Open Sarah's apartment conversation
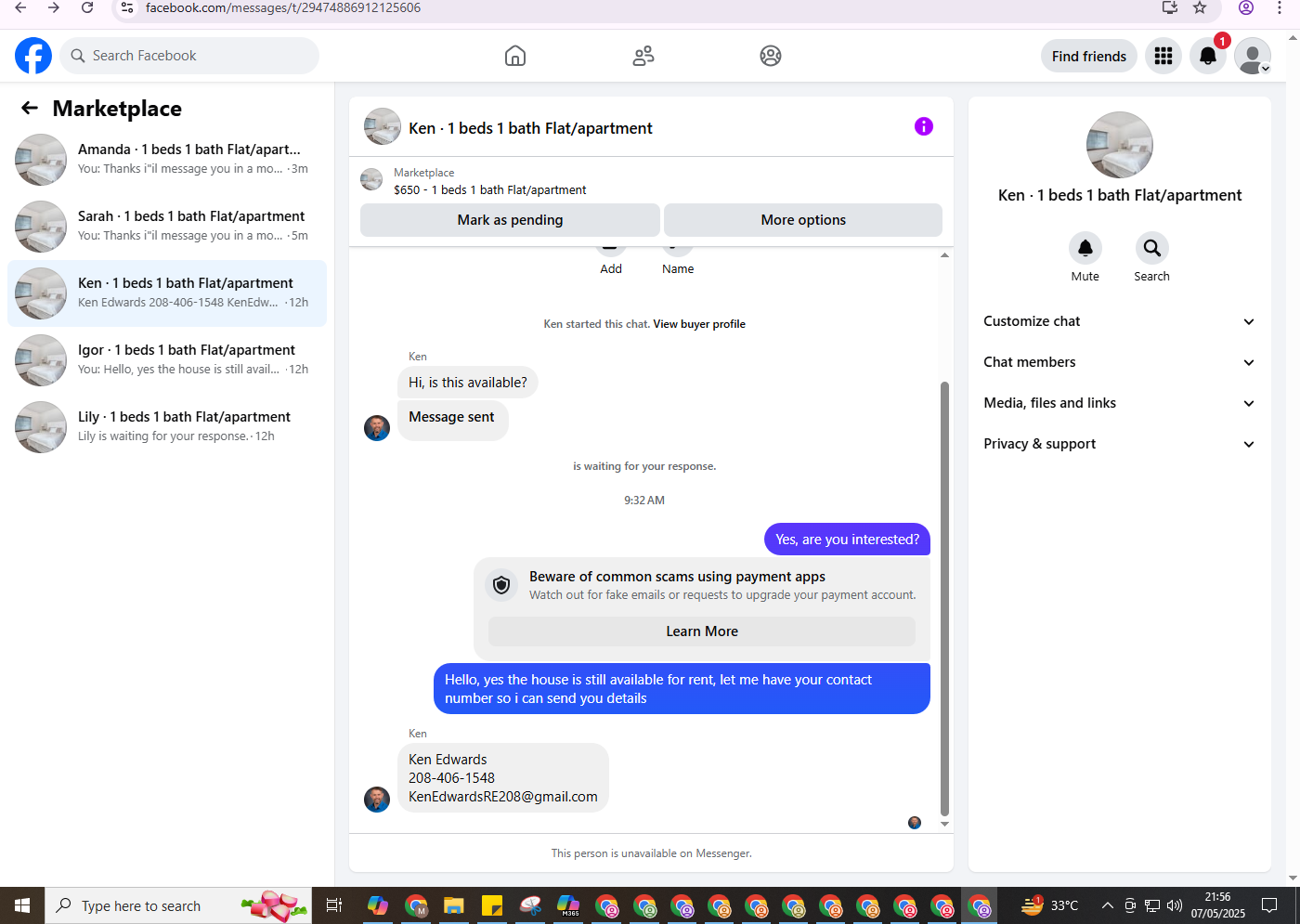The width and height of the screenshot is (1300, 924). (167, 227)
